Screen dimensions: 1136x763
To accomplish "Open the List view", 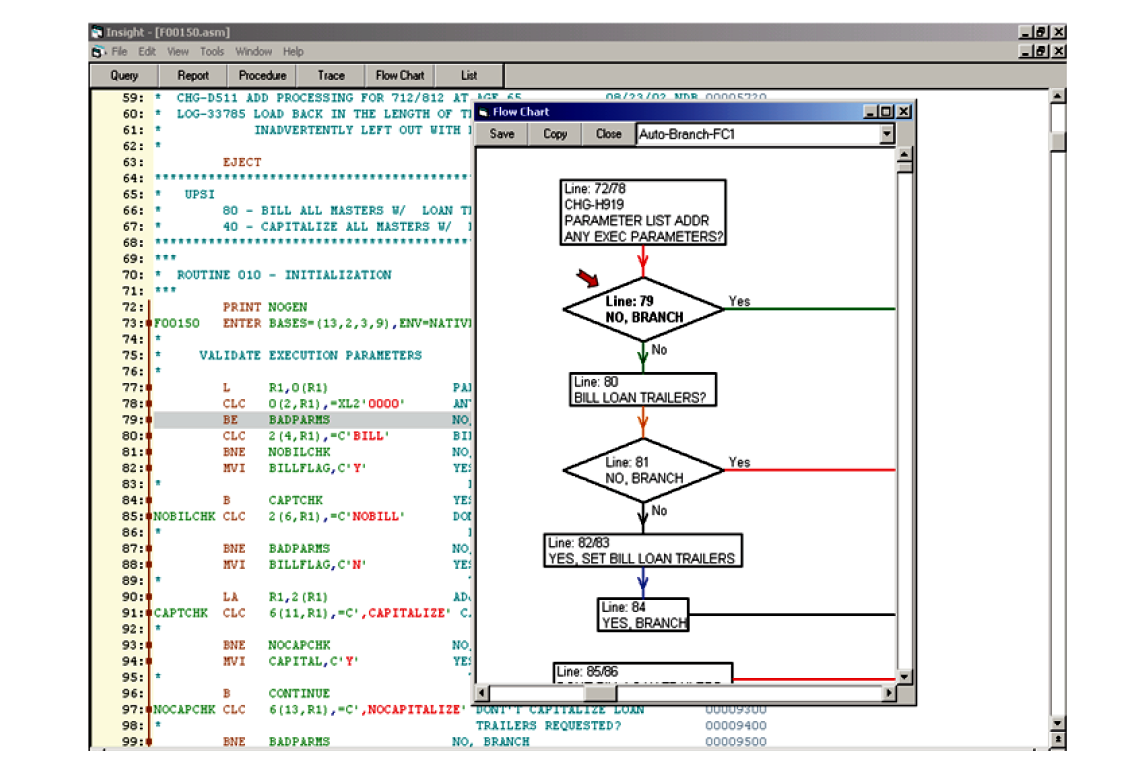I will [468, 74].
